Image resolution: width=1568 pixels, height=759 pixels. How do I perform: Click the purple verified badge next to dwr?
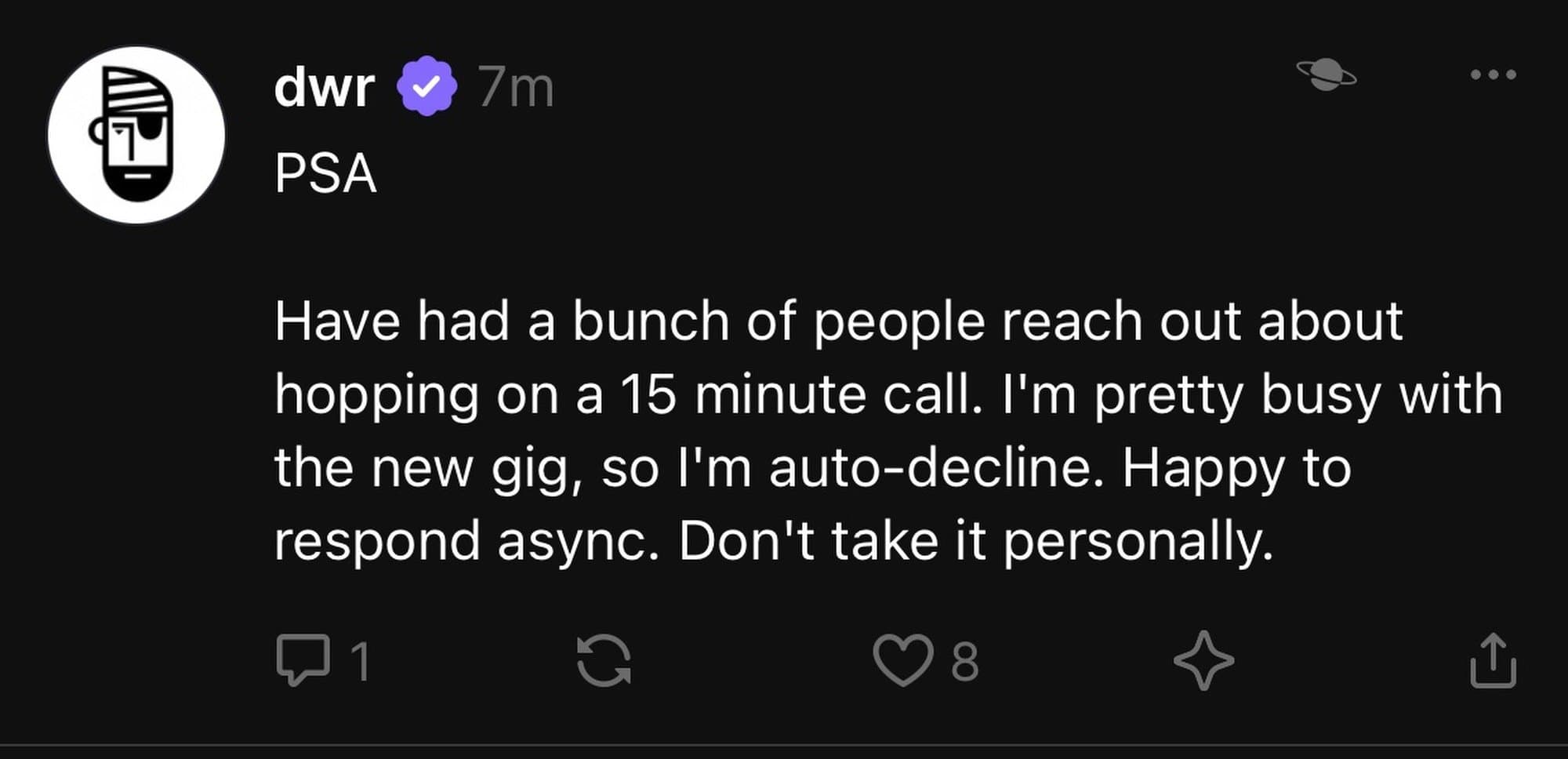[x=426, y=86]
